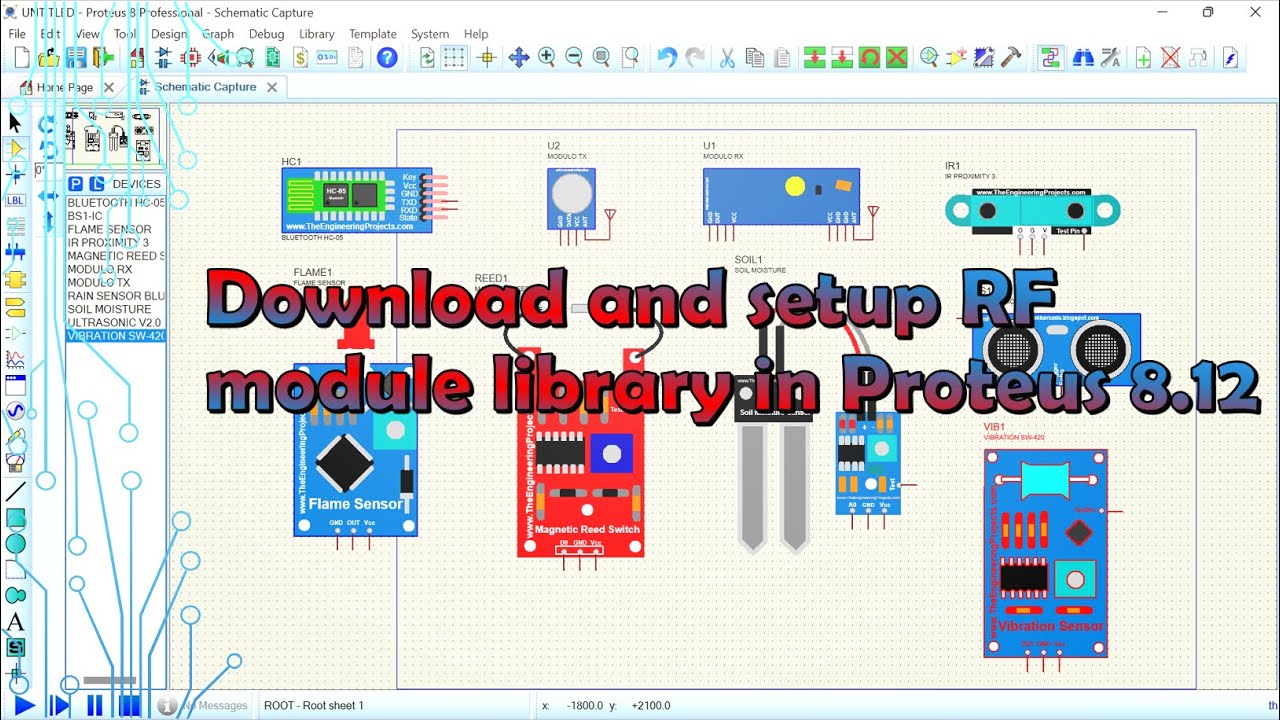Select ULTRASONIC V2.0 device
The width and height of the screenshot is (1280, 720).
click(116, 323)
